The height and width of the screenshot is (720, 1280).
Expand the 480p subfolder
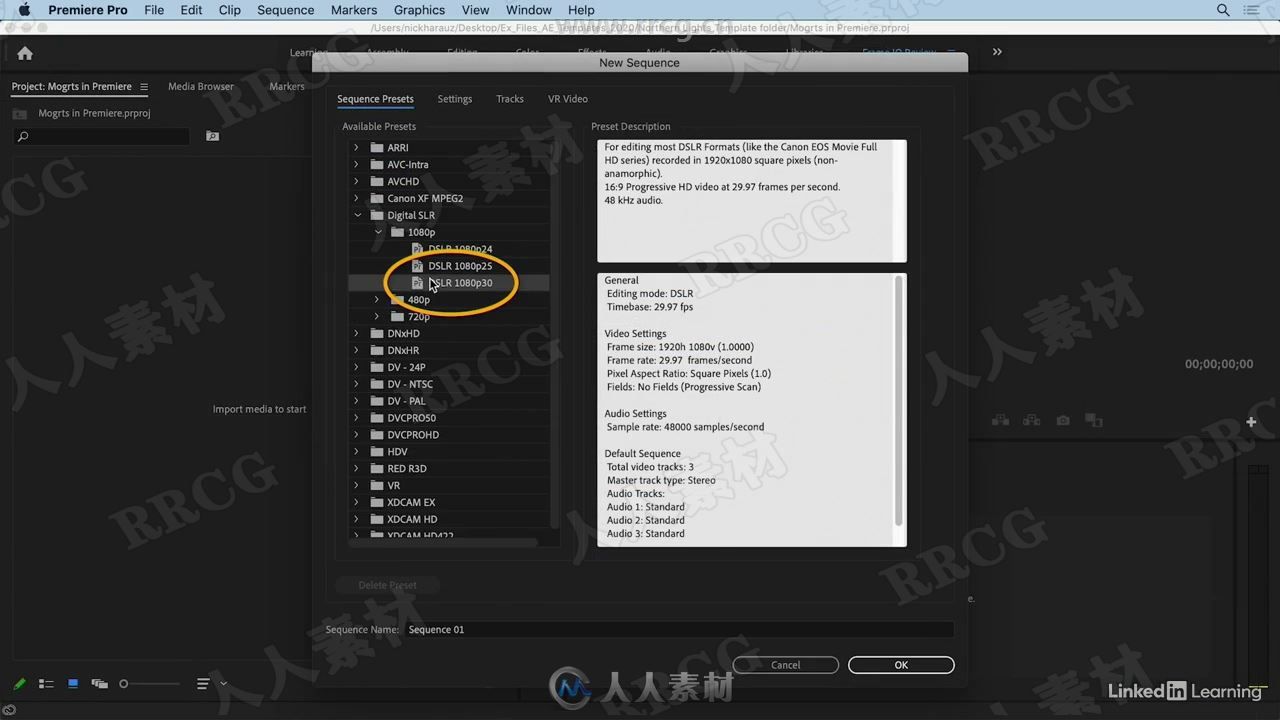tap(377, 300)
